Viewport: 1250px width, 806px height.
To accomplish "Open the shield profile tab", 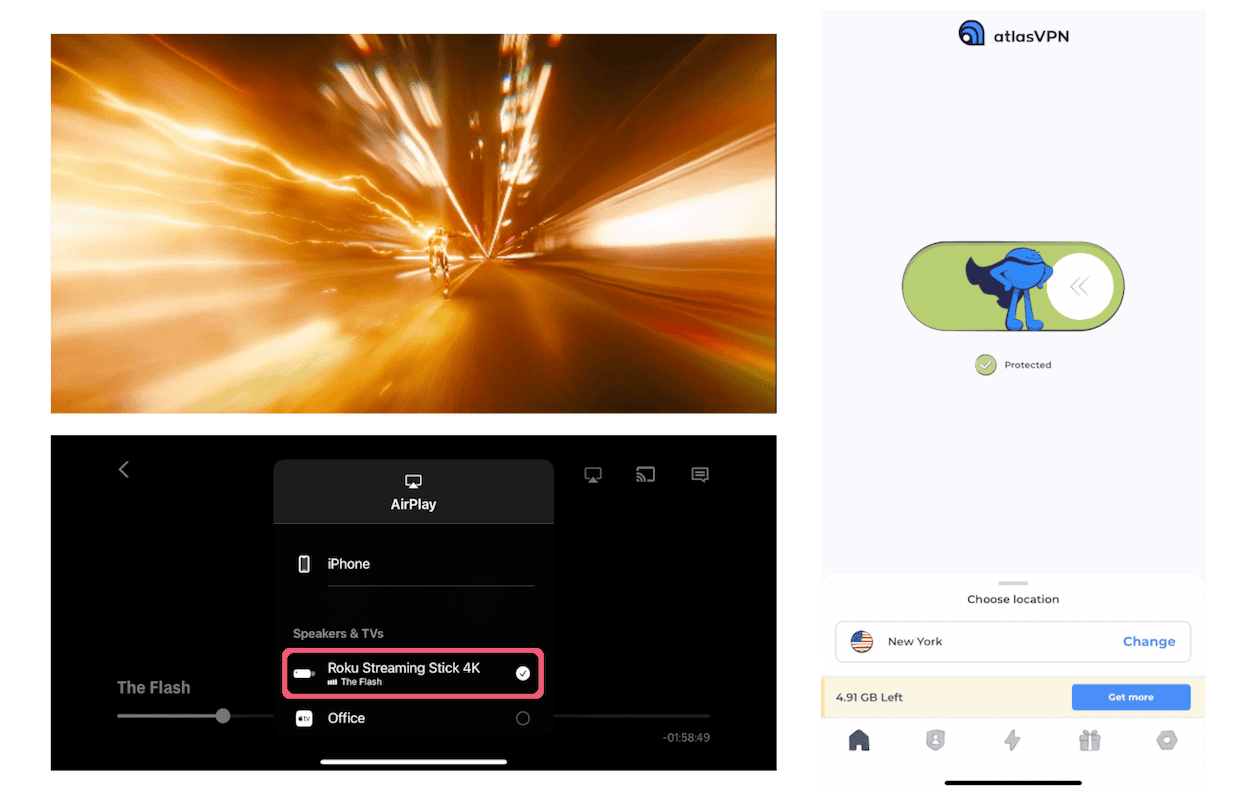I will click(935, 741).
